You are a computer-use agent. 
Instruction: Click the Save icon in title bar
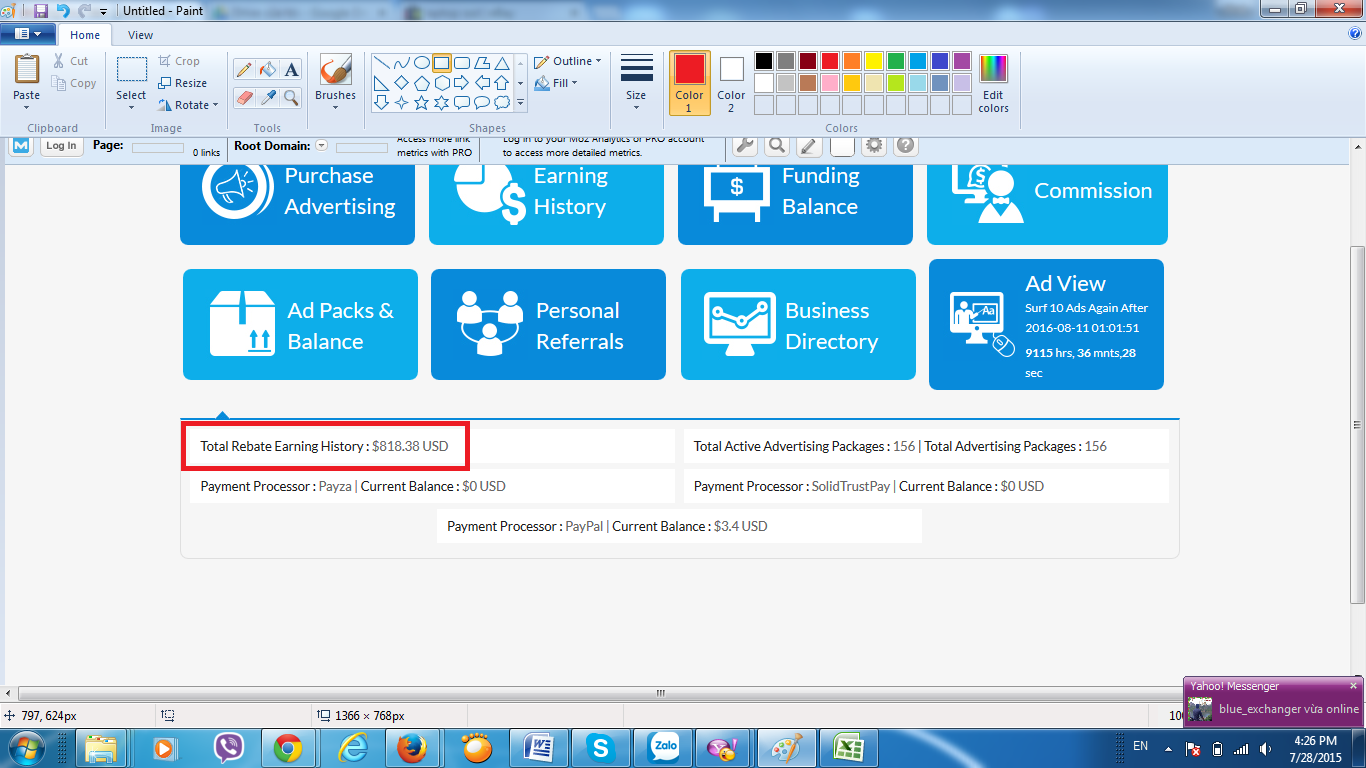(41, 10)
